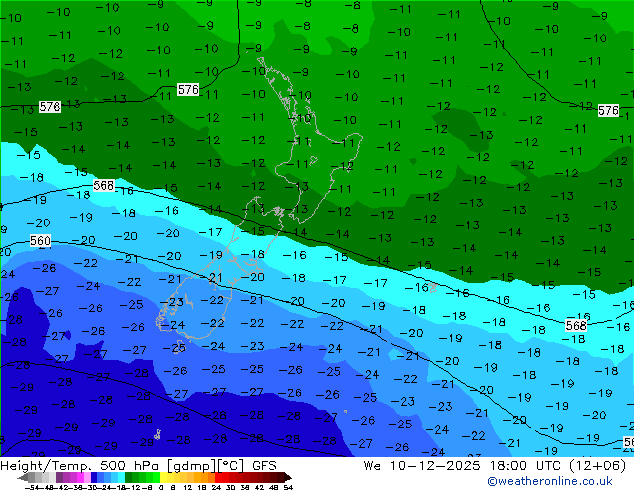Click the dark right arrow end of the legend

[288, 478]
